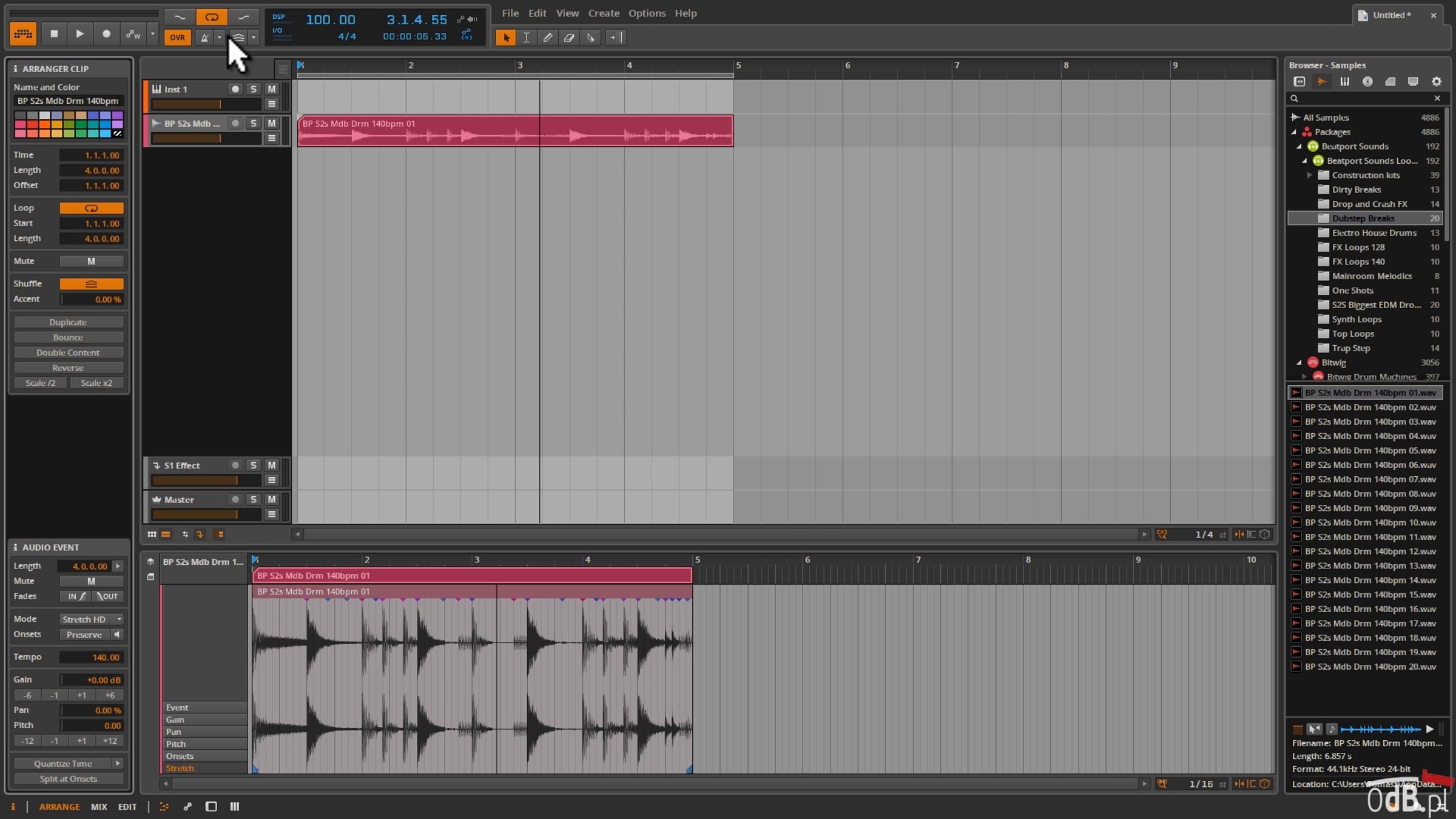Screen dimensions: 1456x819
Task: Click the Reverse button
Action: [68, 368]
